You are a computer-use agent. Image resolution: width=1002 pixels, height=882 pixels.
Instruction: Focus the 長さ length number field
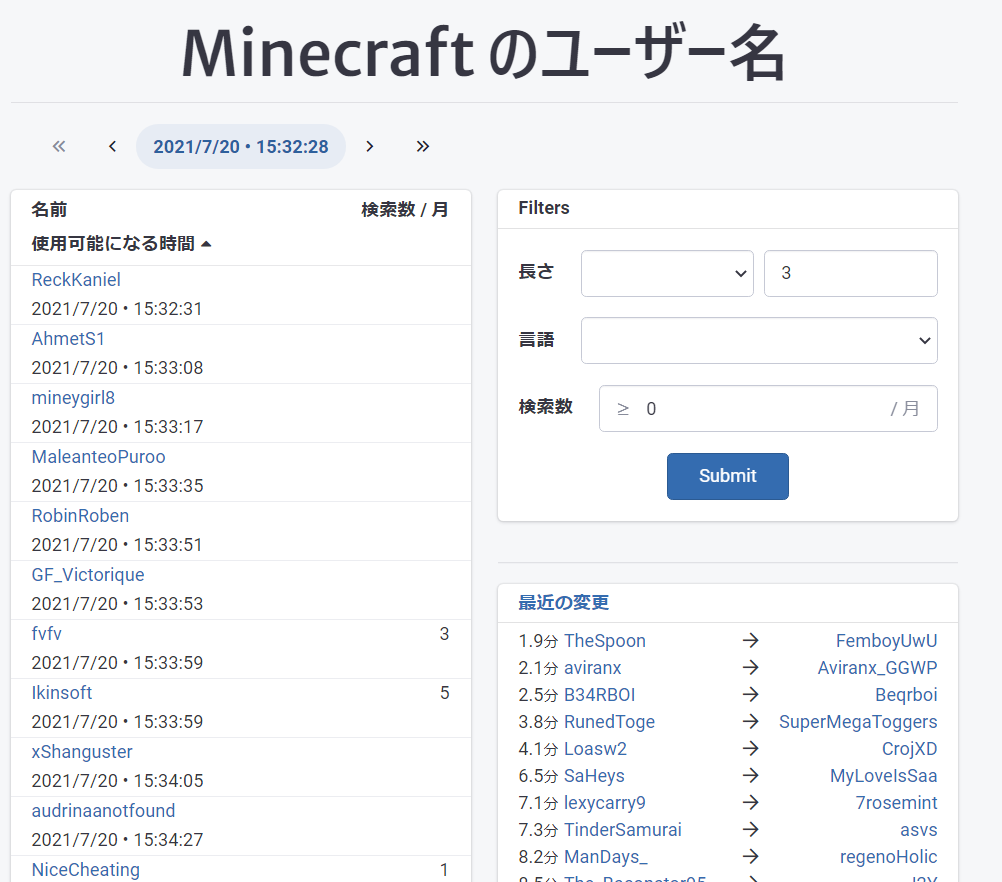pyautogui.click(x=851, y=274)
